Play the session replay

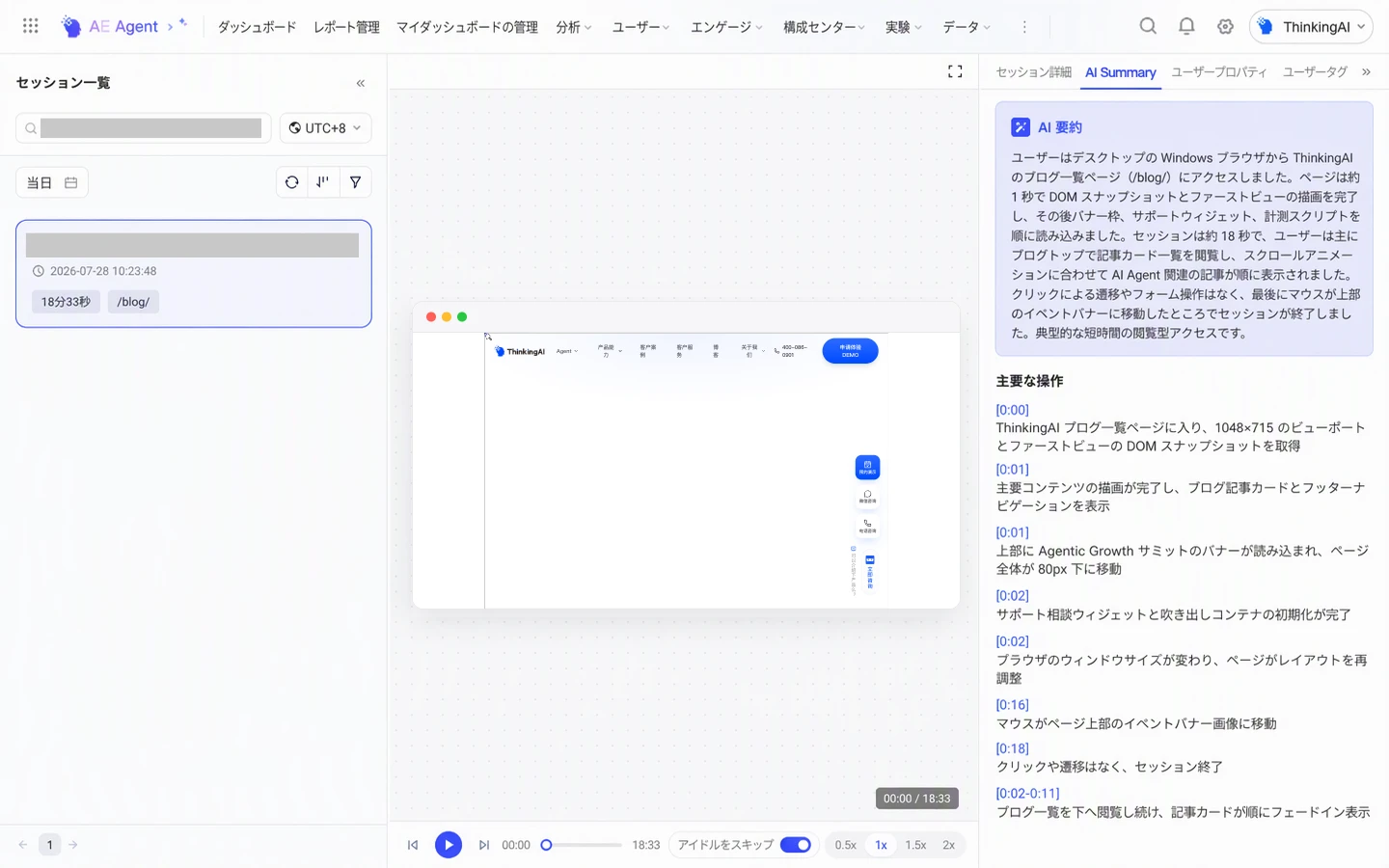(449, 845)
